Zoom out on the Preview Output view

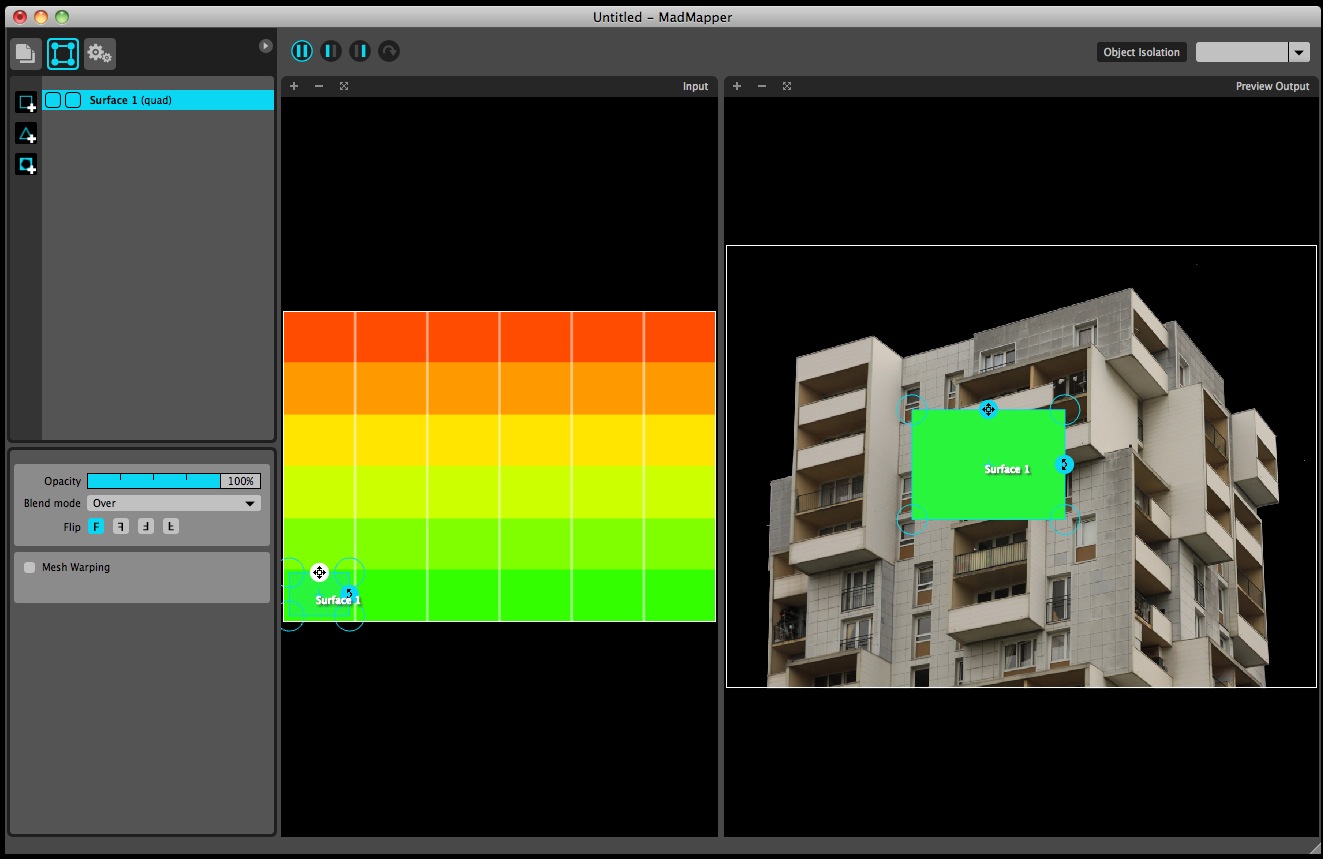[x=762, y=86]
